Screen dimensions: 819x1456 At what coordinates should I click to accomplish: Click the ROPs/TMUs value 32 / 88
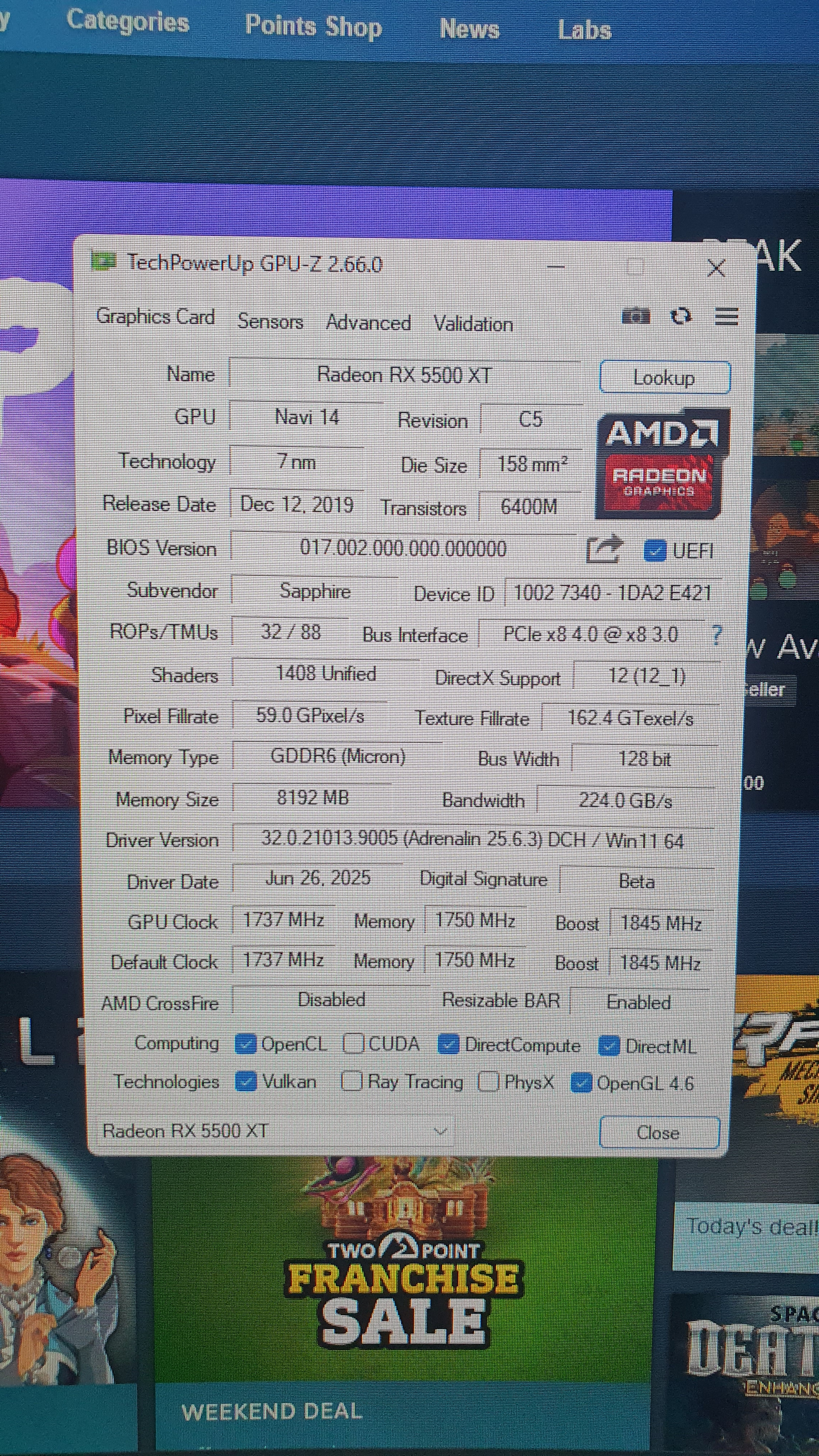pyautogui.click(x=291, y=632)
